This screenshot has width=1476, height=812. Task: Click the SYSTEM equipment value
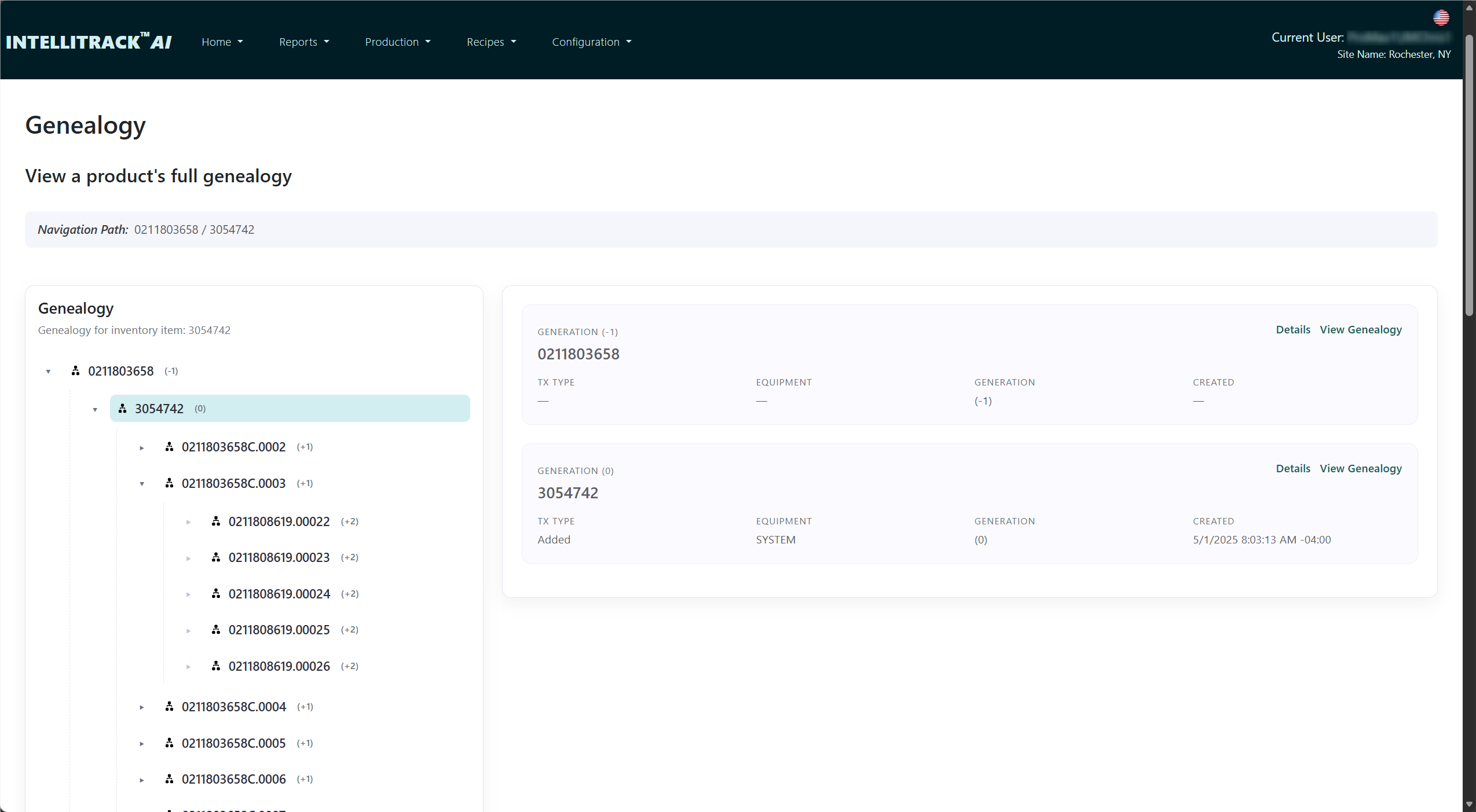pyautogui.click(x=775, y=539)
